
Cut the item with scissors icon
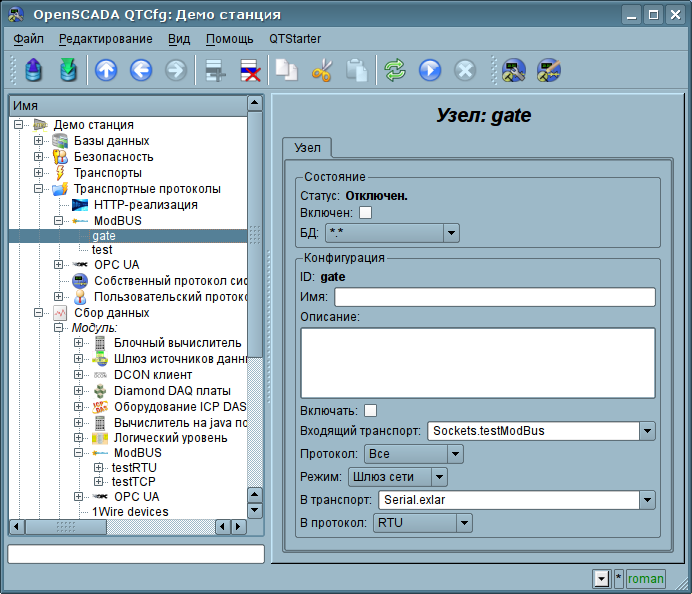point(321,70)
